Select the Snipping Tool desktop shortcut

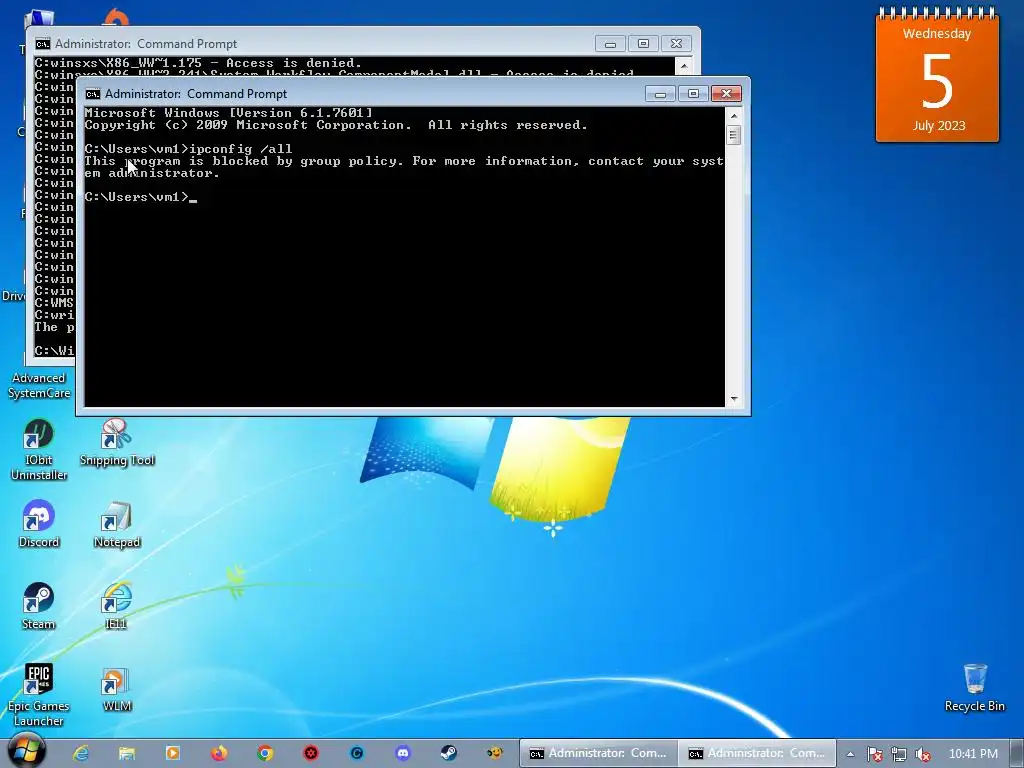[x=117, y=443]
